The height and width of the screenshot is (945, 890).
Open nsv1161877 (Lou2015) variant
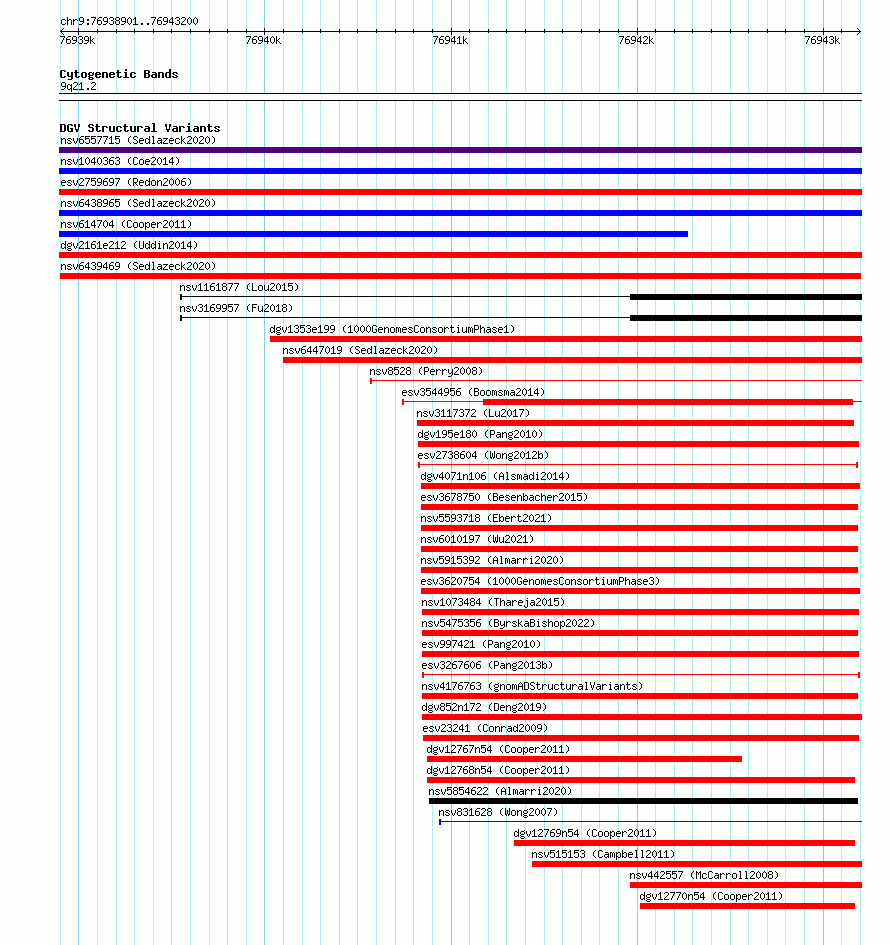(239, 287)
